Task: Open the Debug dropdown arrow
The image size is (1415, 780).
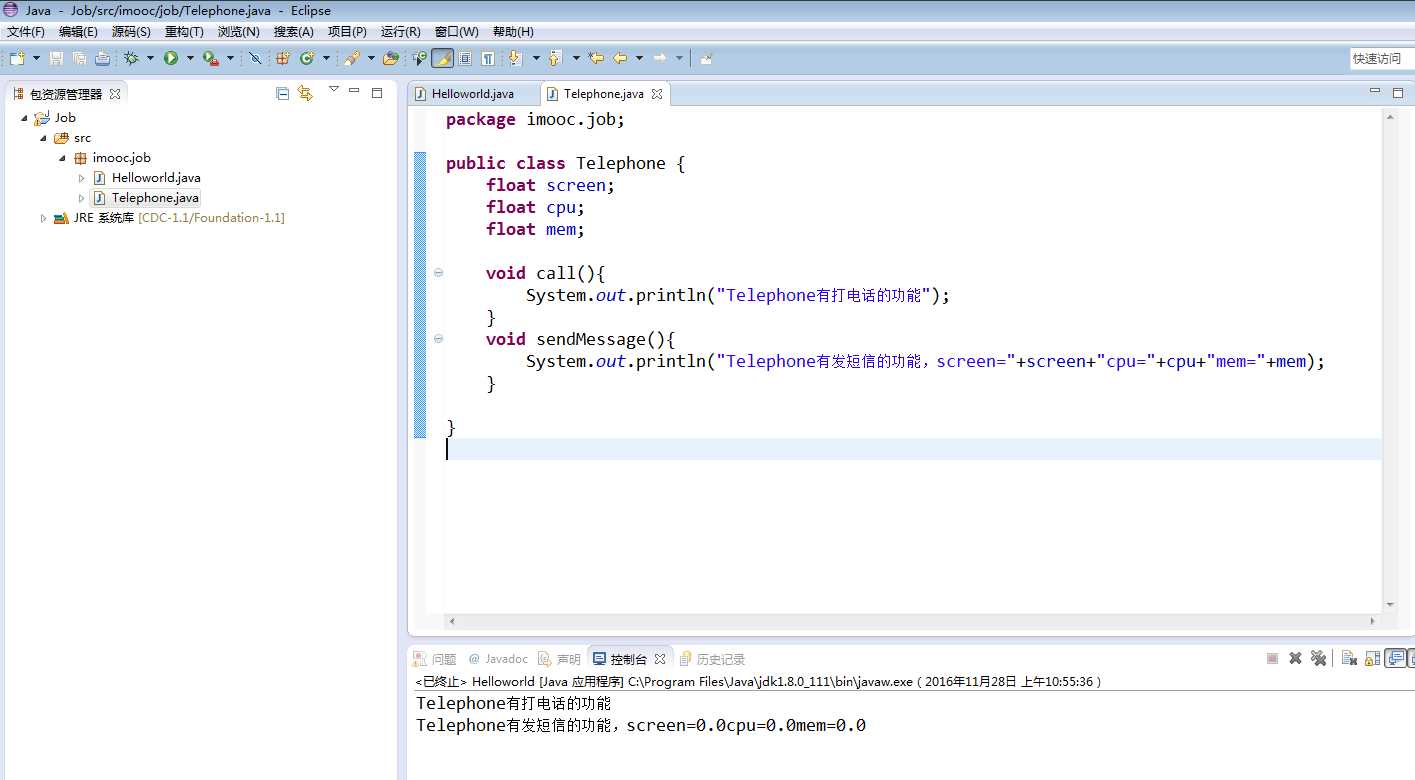Action: [150, 58]
